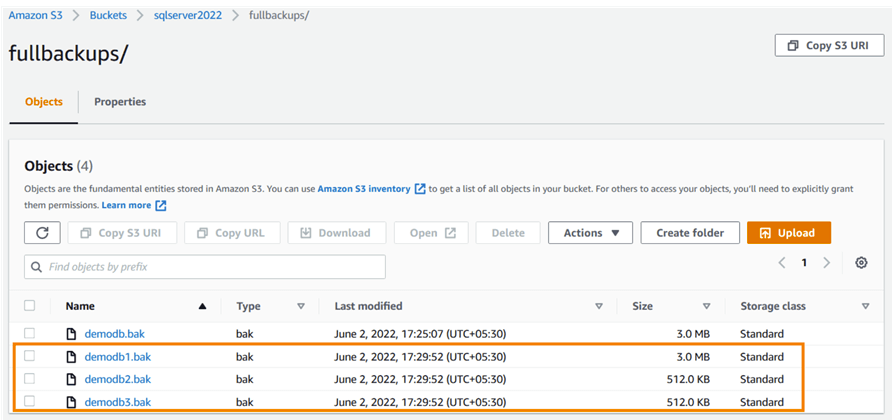This screenshot has width=892, height=420.
Task: Click file icon next to demodb.bak
Action: (72, 334)
